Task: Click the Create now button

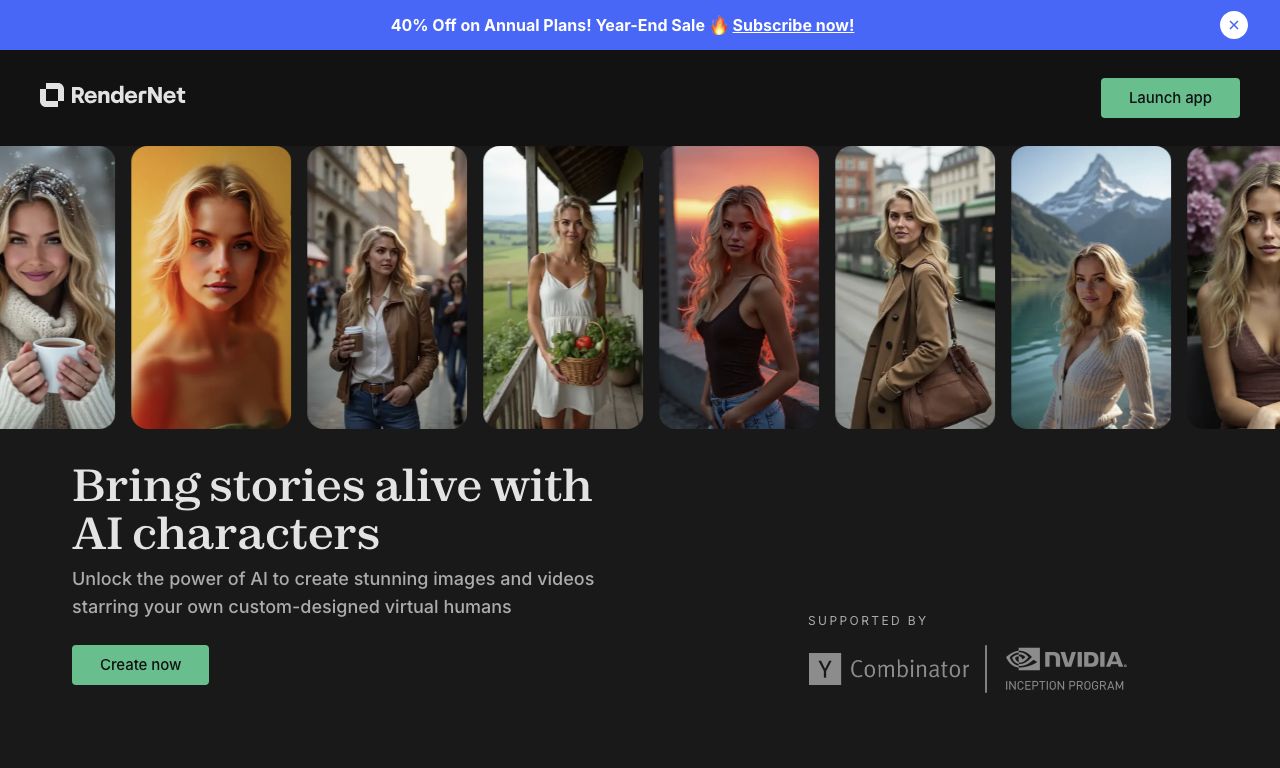Action: (x=140, y=665)
